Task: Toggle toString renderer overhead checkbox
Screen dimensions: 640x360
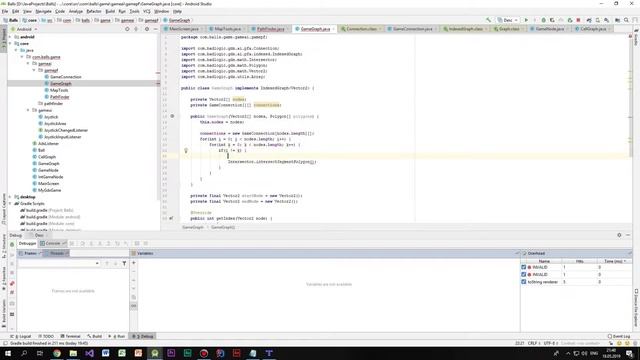Action: pyautogui.click(x=524, y=282)
